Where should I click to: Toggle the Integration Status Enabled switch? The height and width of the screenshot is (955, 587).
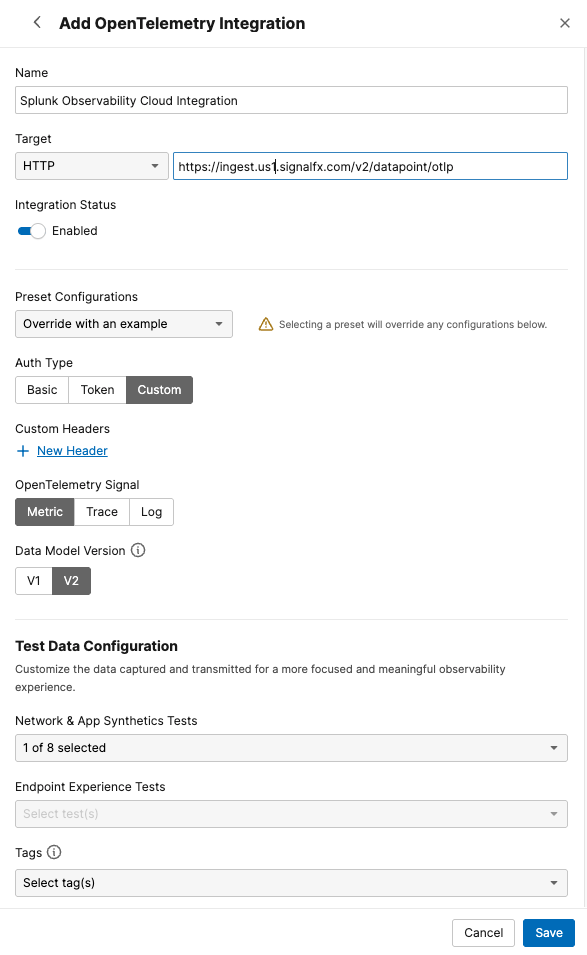(x=31, y=231)
